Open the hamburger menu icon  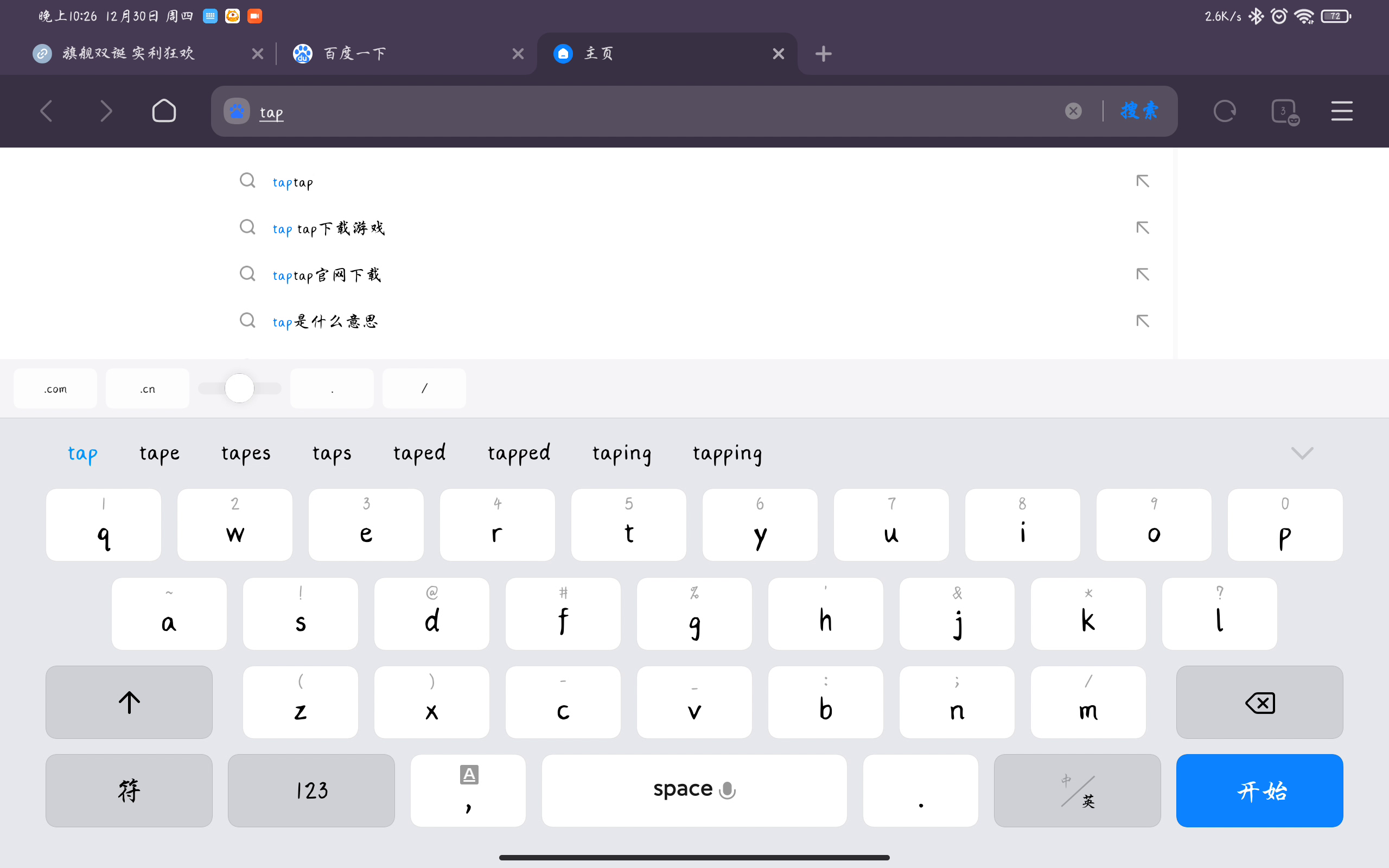point(1341,111)
